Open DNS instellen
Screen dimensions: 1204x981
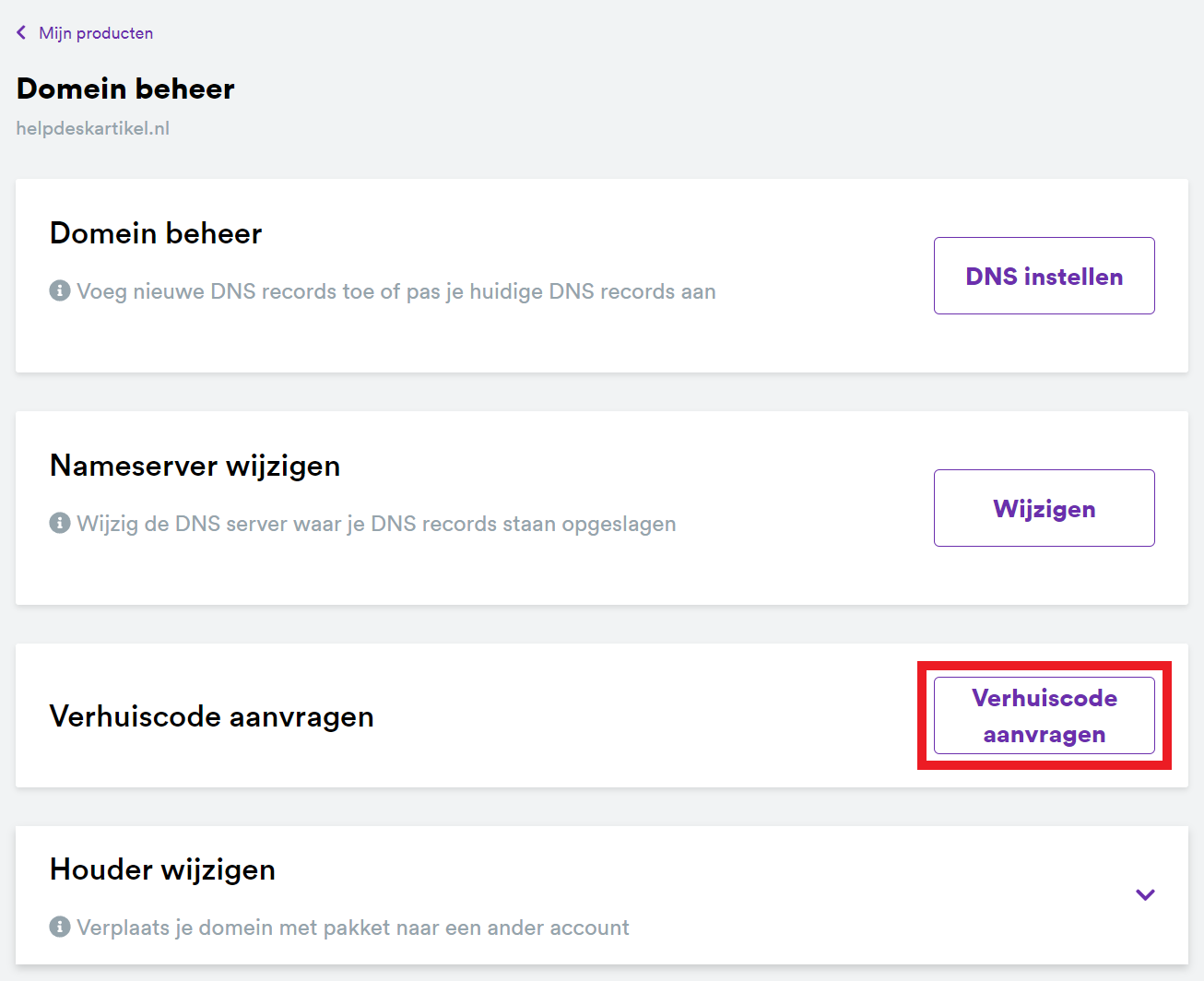pos(1044,276)
